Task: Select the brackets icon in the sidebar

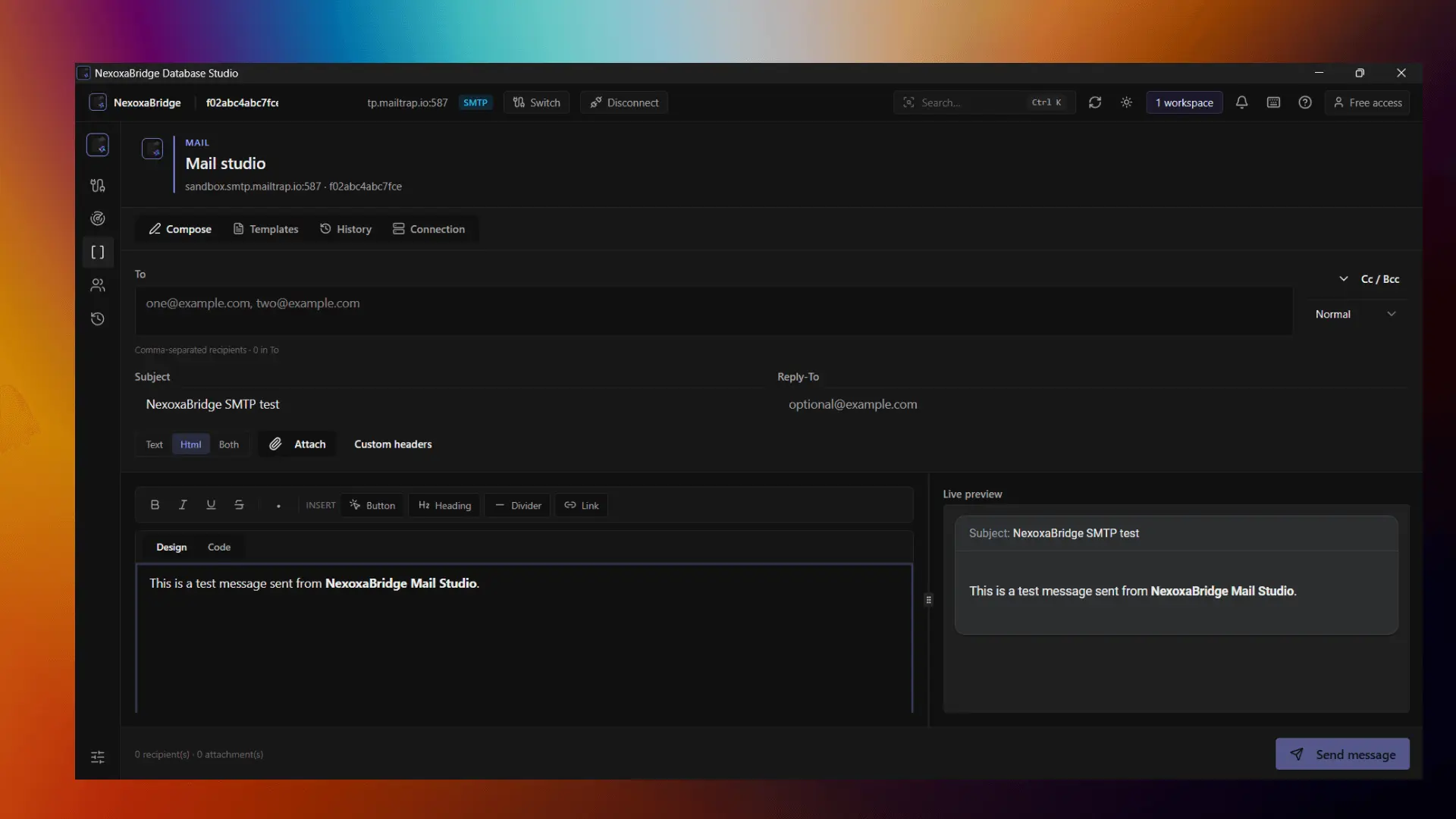Action: pyautogui.click(x=98, y=253)
